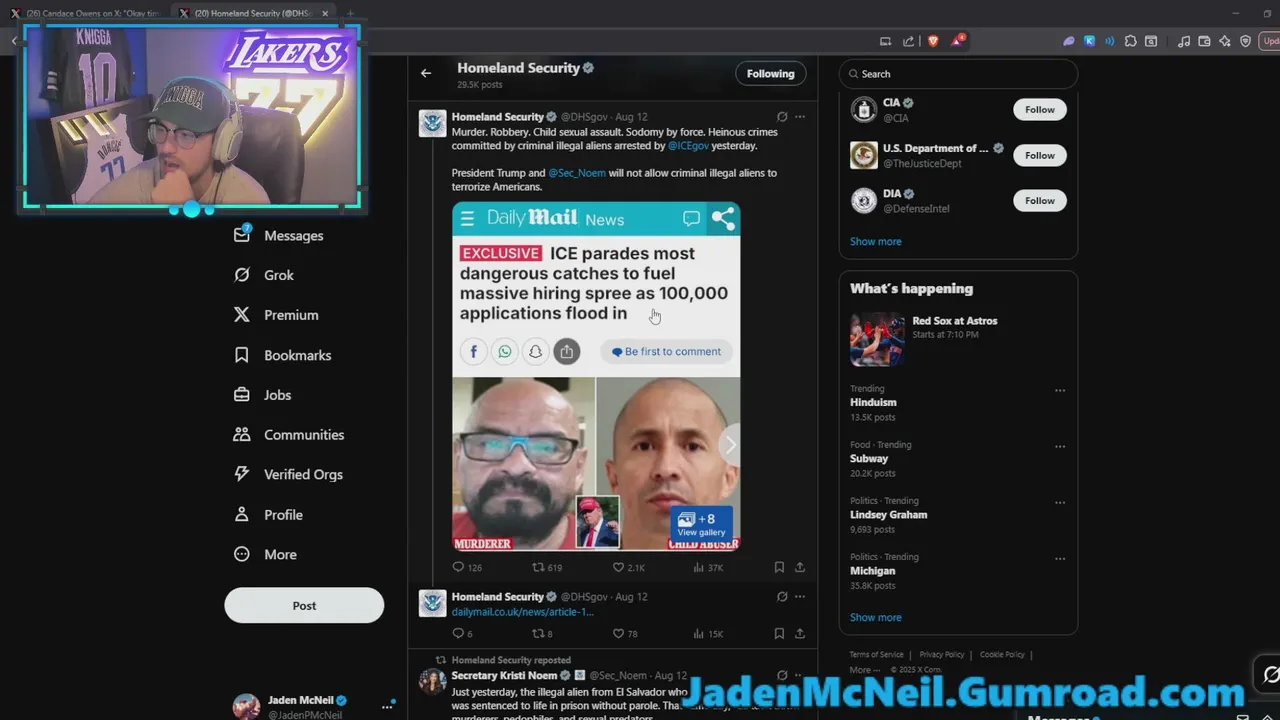Open Verified Orgs in the sidebar
Viewport: 1280px width, 720px height.
pyautogui.click(x=288, y=475)
